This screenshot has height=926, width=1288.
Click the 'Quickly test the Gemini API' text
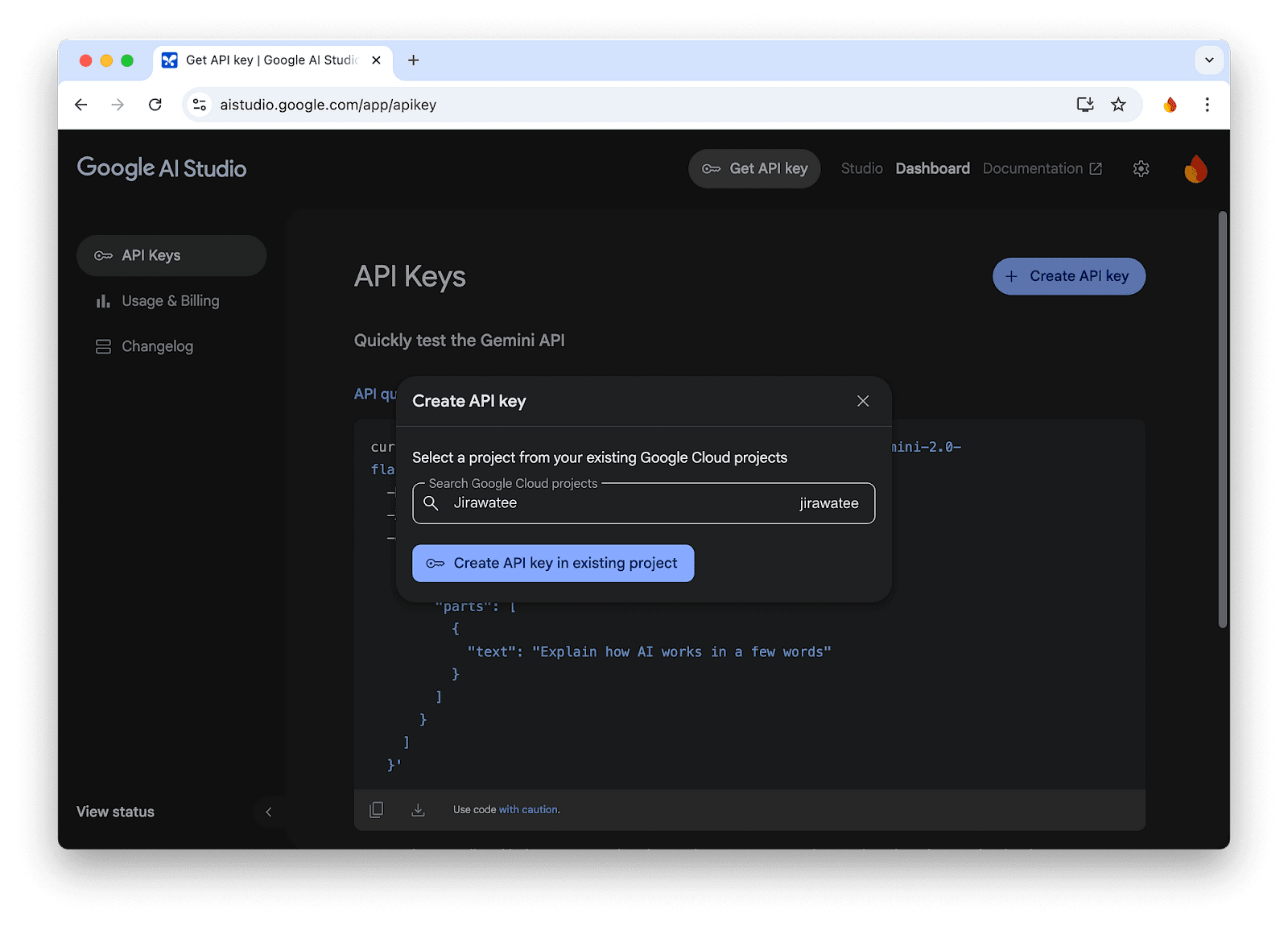click(460, 341)
